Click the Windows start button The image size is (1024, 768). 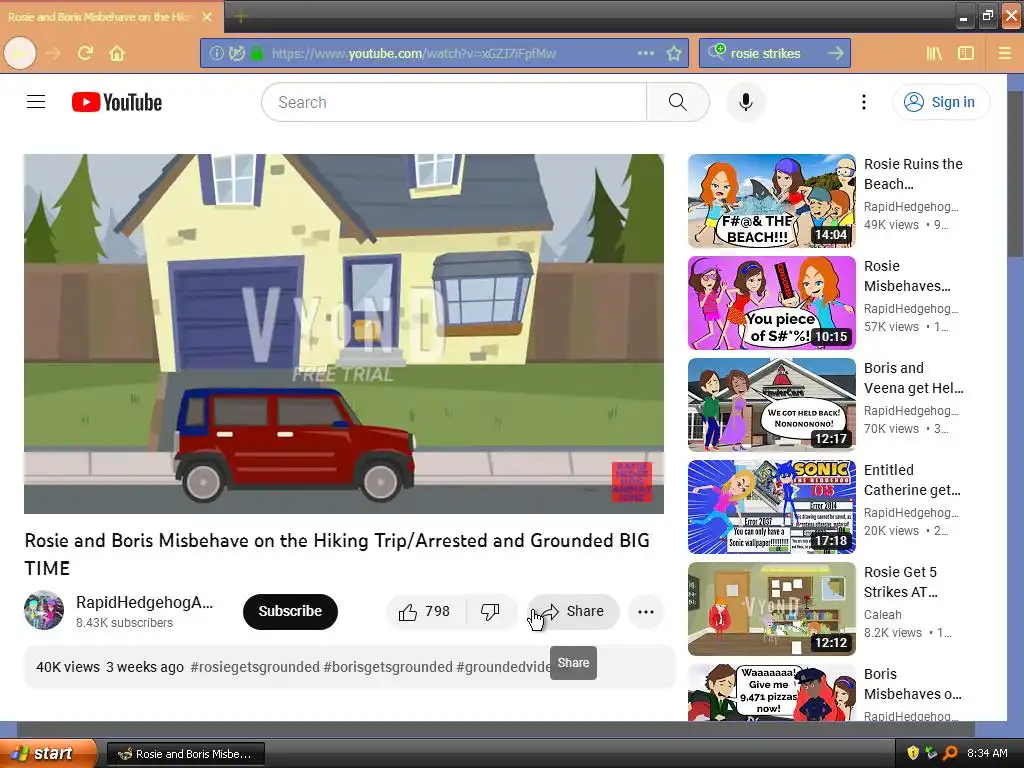47,754
